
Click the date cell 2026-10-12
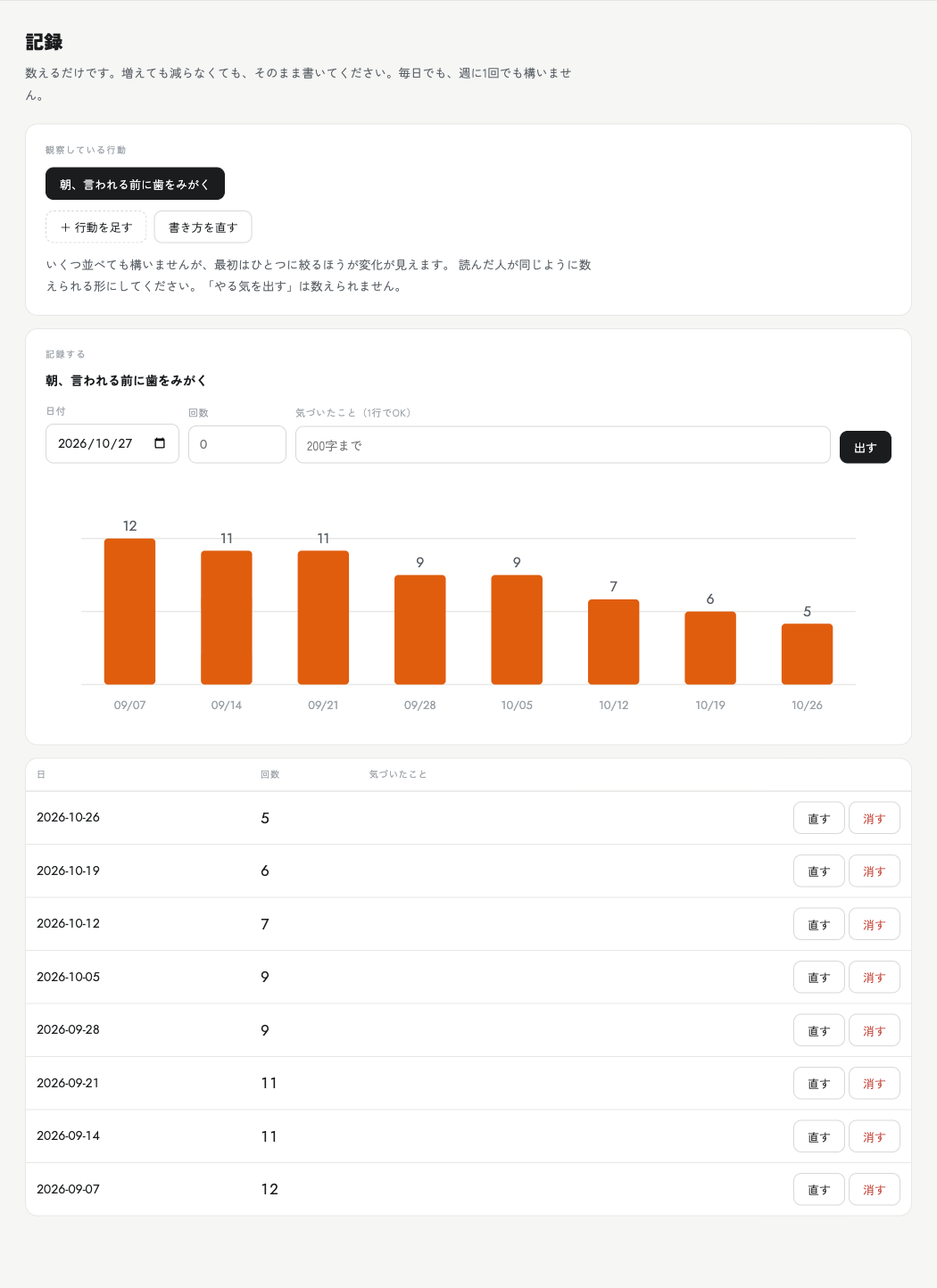[x=68, y=923]
